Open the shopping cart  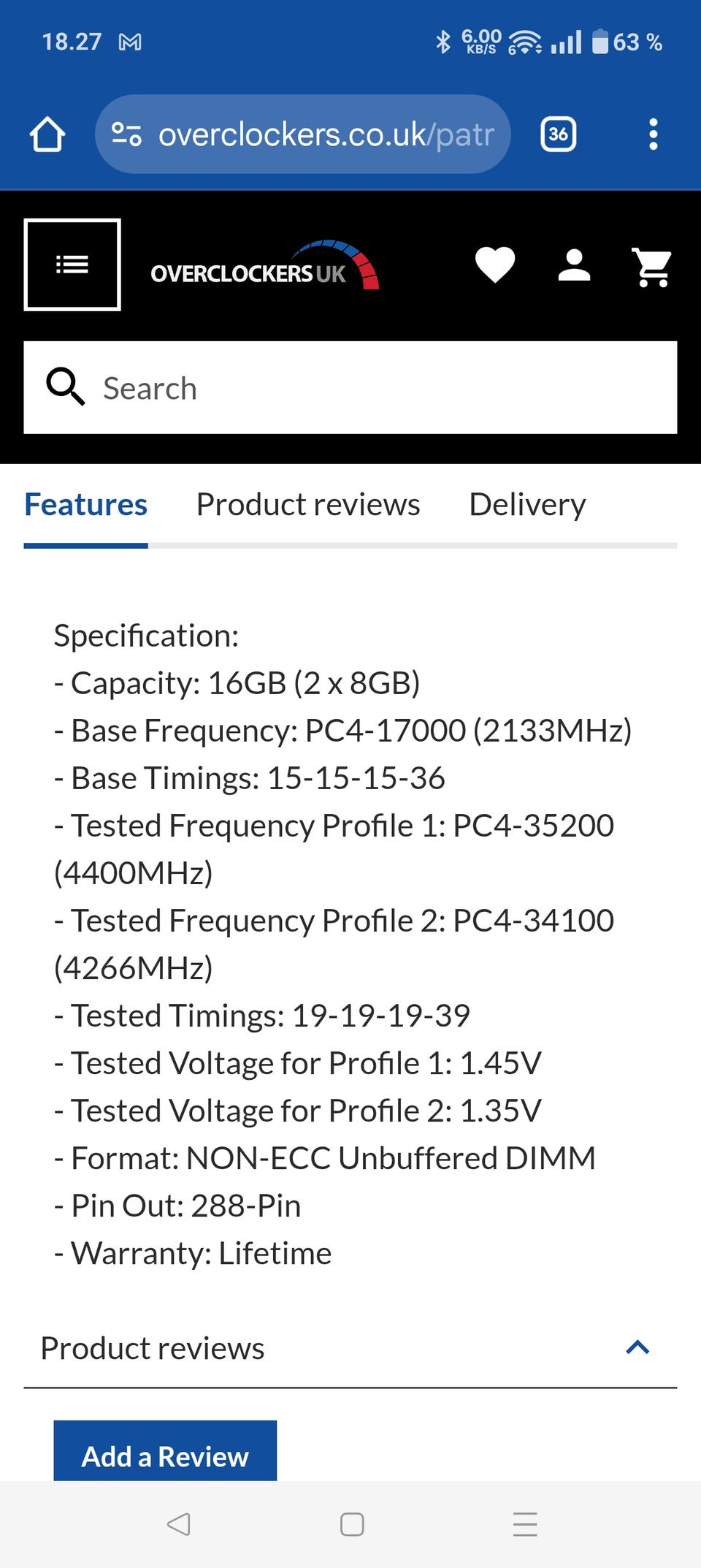pos(652,266)
